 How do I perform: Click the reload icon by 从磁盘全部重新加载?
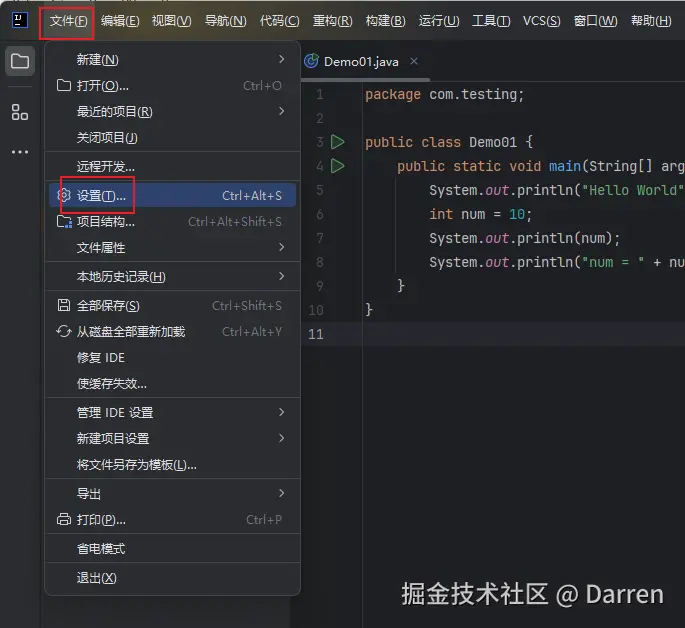point(64,331)
